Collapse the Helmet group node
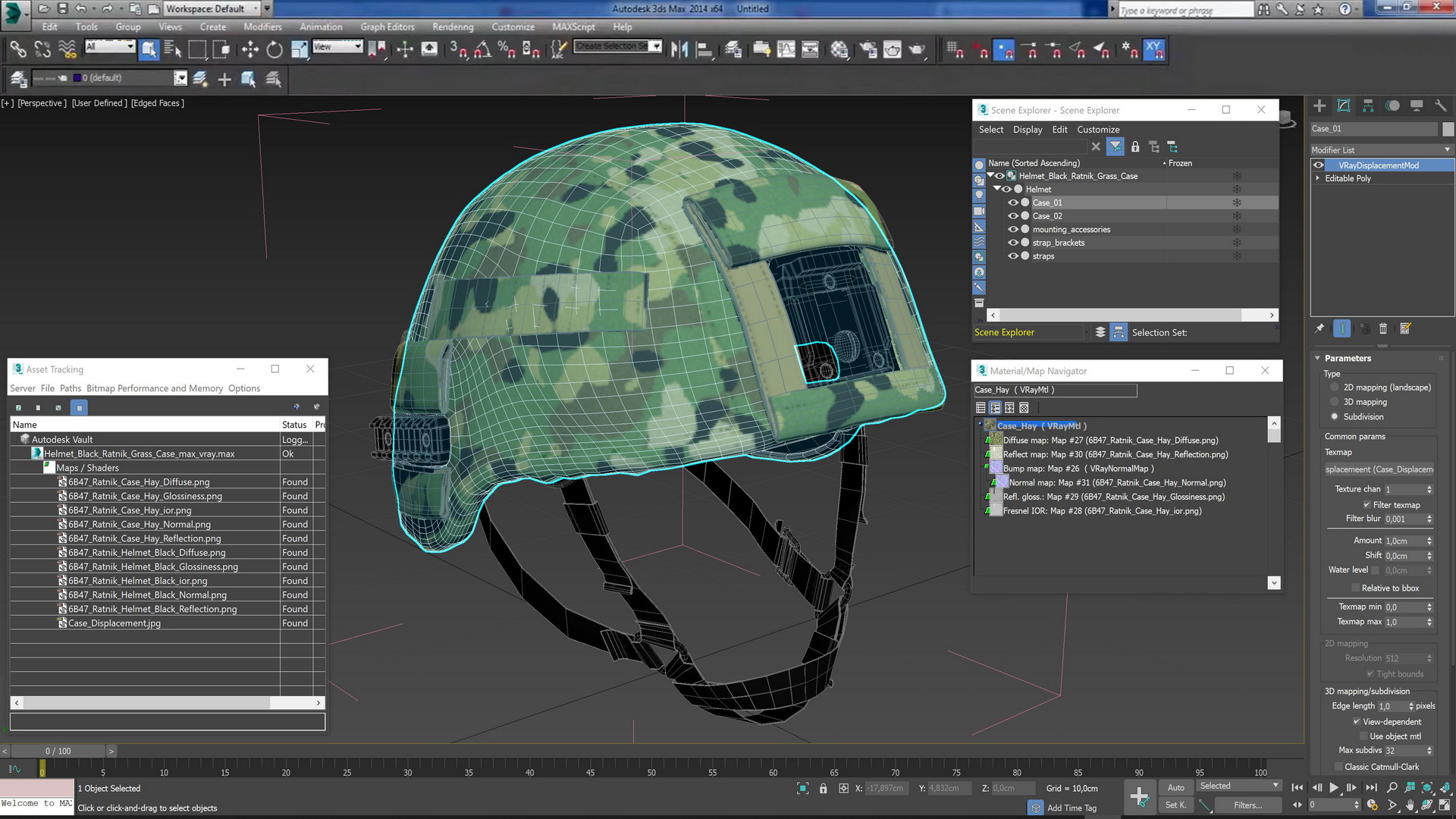 coord(996,190)
